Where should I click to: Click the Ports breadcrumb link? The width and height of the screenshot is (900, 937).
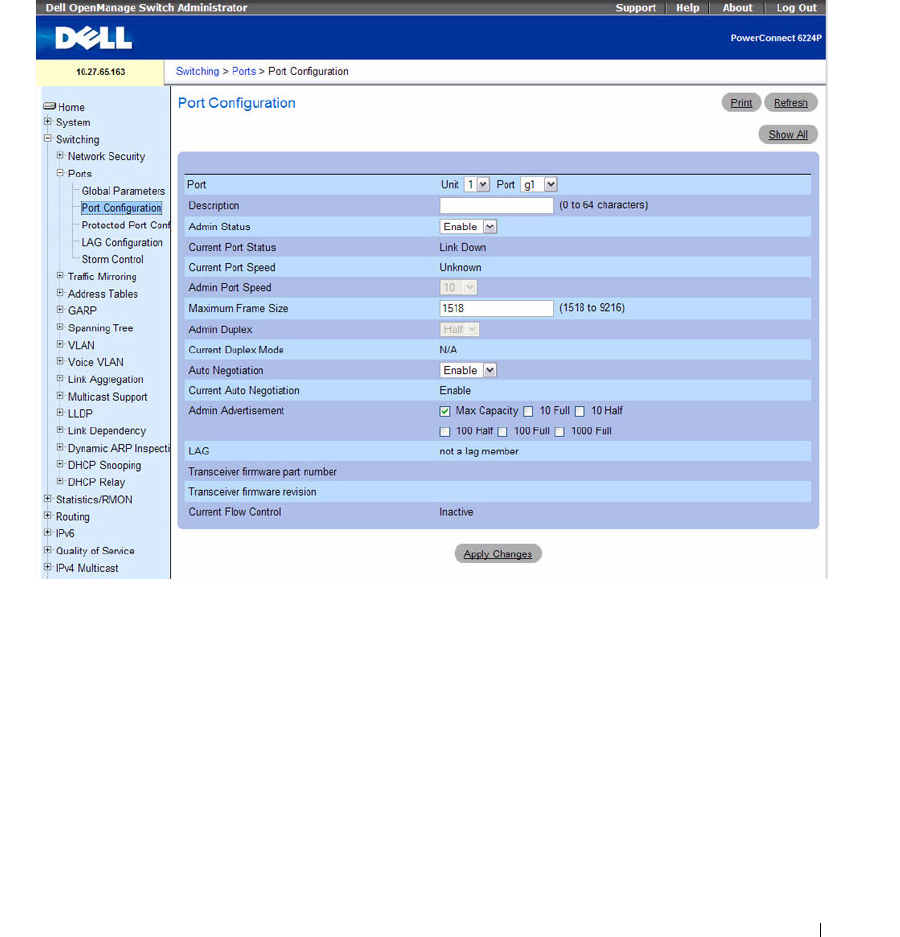[x=244, y=71]
